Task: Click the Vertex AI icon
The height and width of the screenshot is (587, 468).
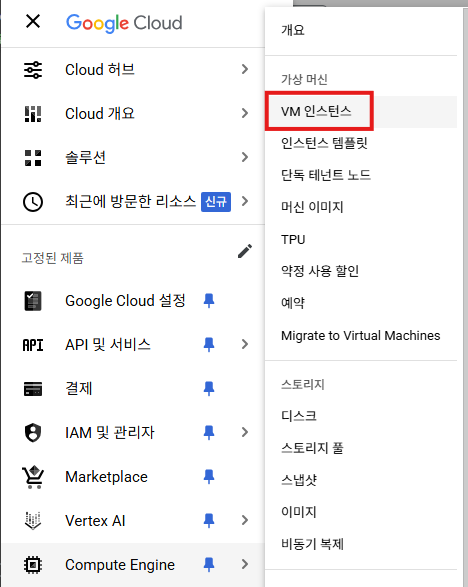Action: (x=33, y=521)
